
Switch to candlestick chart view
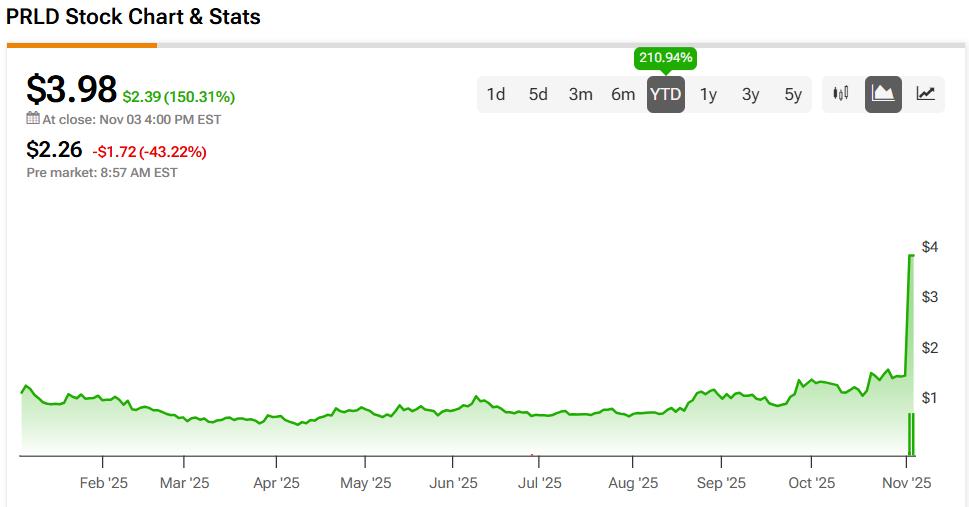841,94
